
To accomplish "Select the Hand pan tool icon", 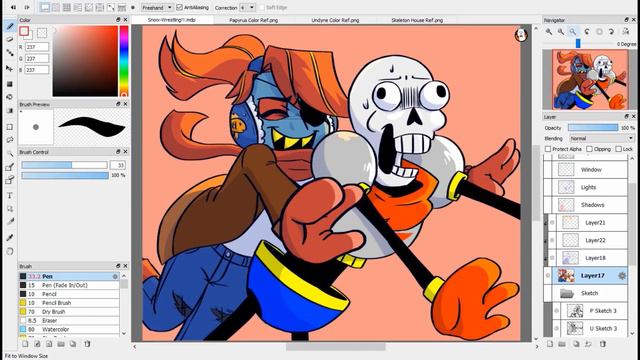I will [10, 251].
